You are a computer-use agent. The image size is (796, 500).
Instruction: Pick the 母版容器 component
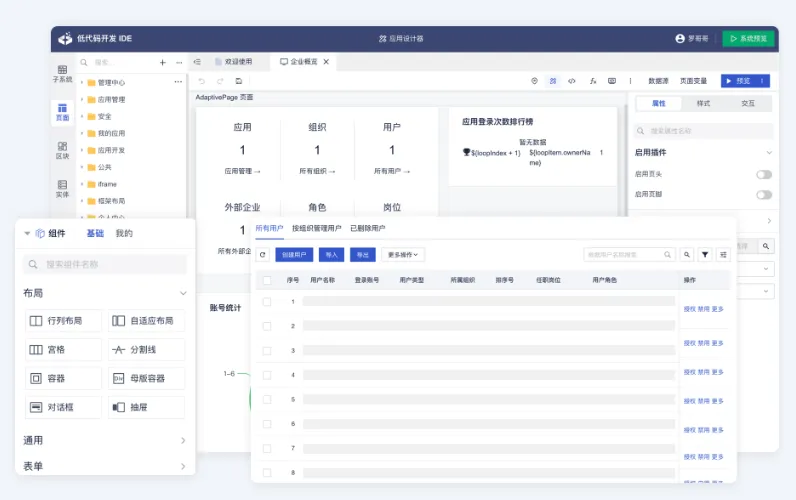146,379
